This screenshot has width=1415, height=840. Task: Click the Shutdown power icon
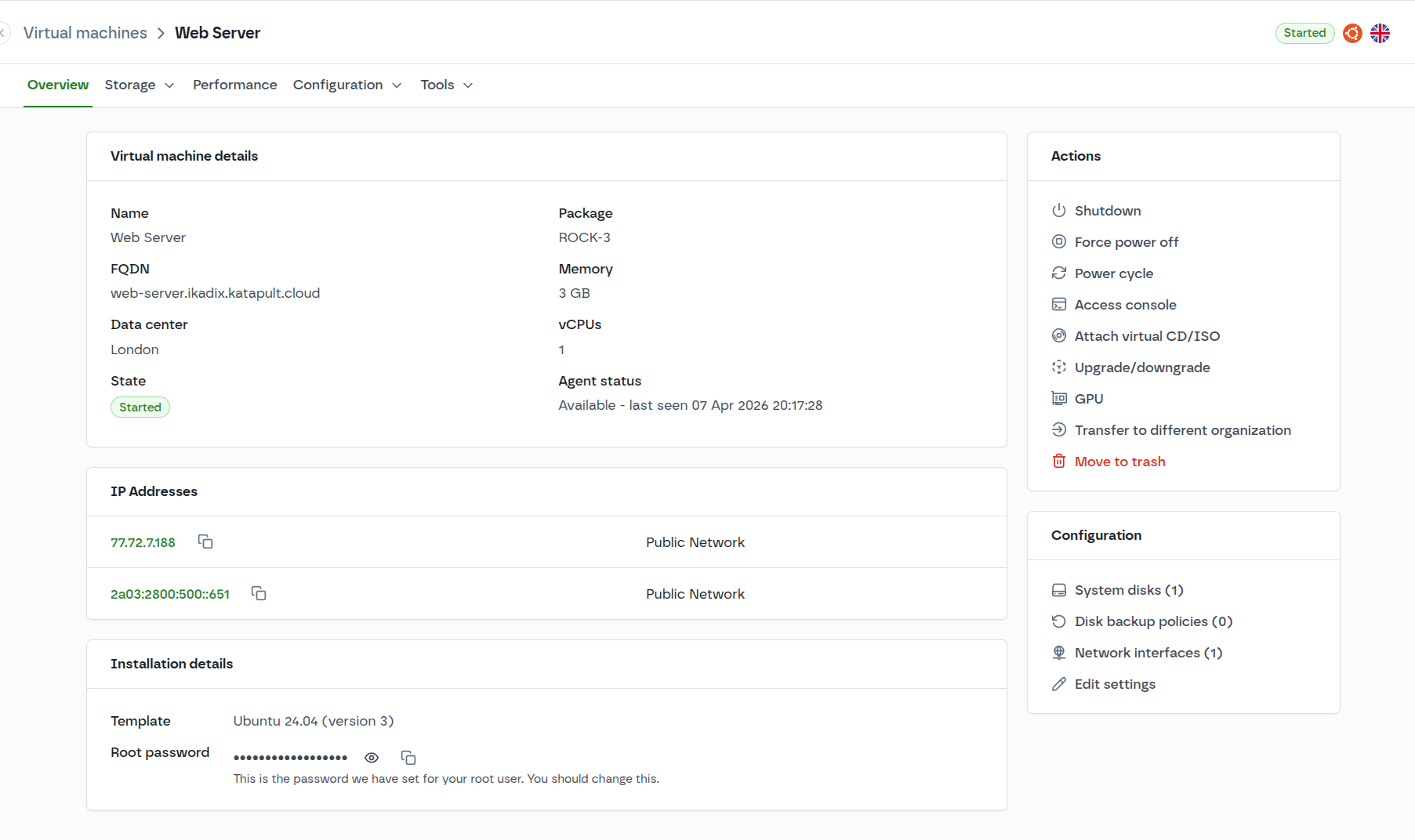tap(1059, 210)
